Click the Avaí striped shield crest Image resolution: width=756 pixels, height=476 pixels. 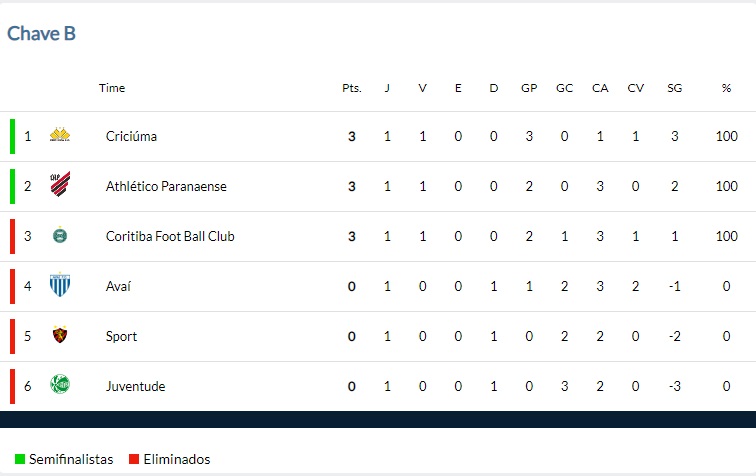[60, 285]
